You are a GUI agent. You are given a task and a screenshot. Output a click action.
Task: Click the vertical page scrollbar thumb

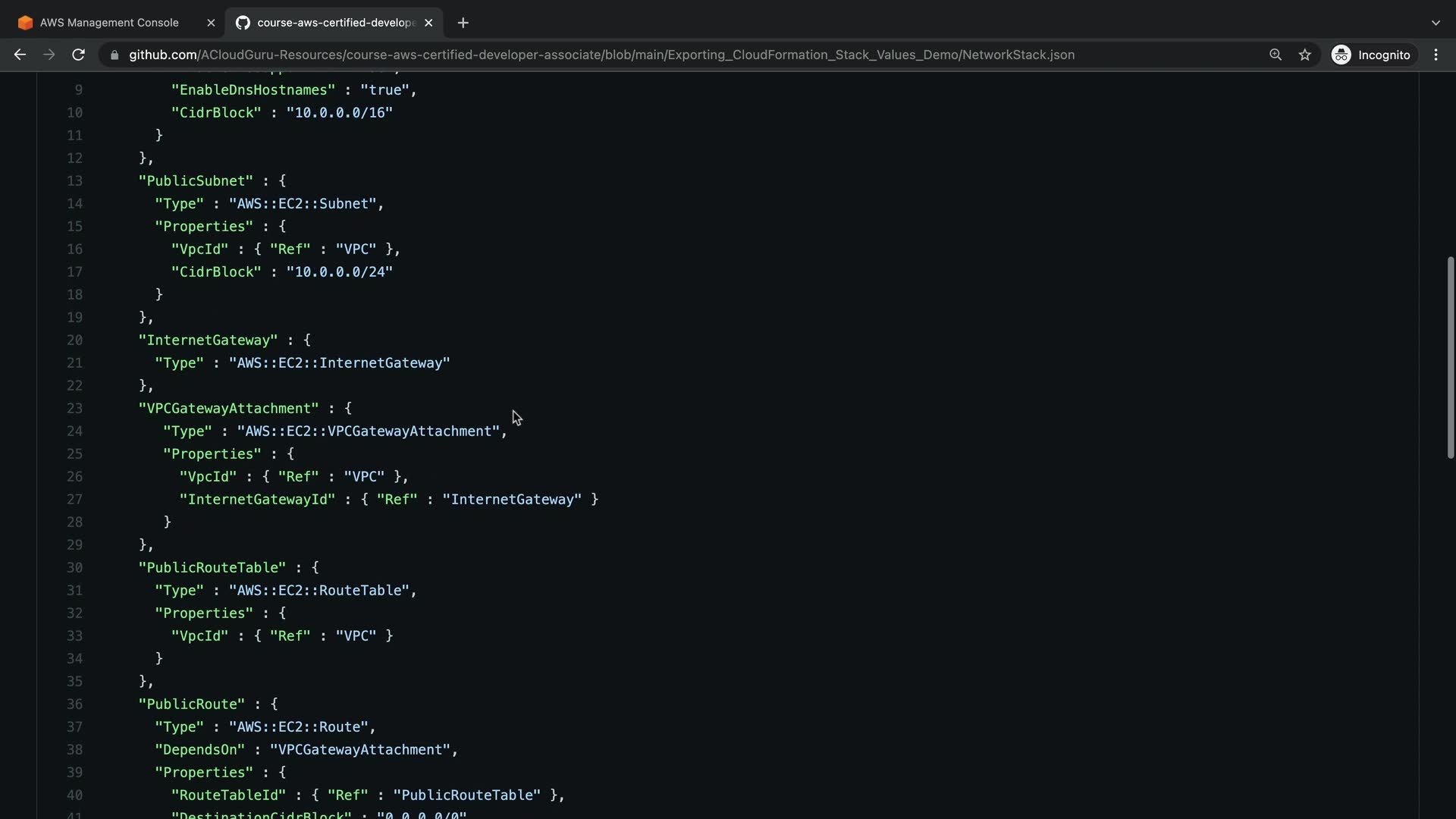click(1450, 356)
